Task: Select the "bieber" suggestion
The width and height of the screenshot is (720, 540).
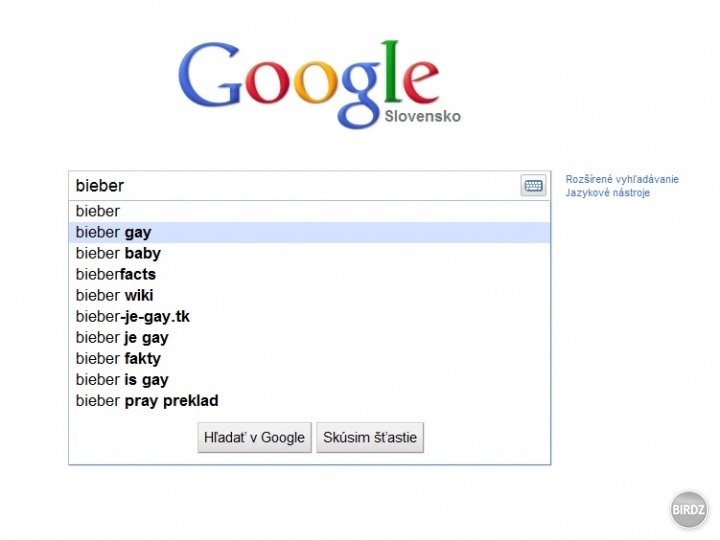Action: click(x=309, y=211)
